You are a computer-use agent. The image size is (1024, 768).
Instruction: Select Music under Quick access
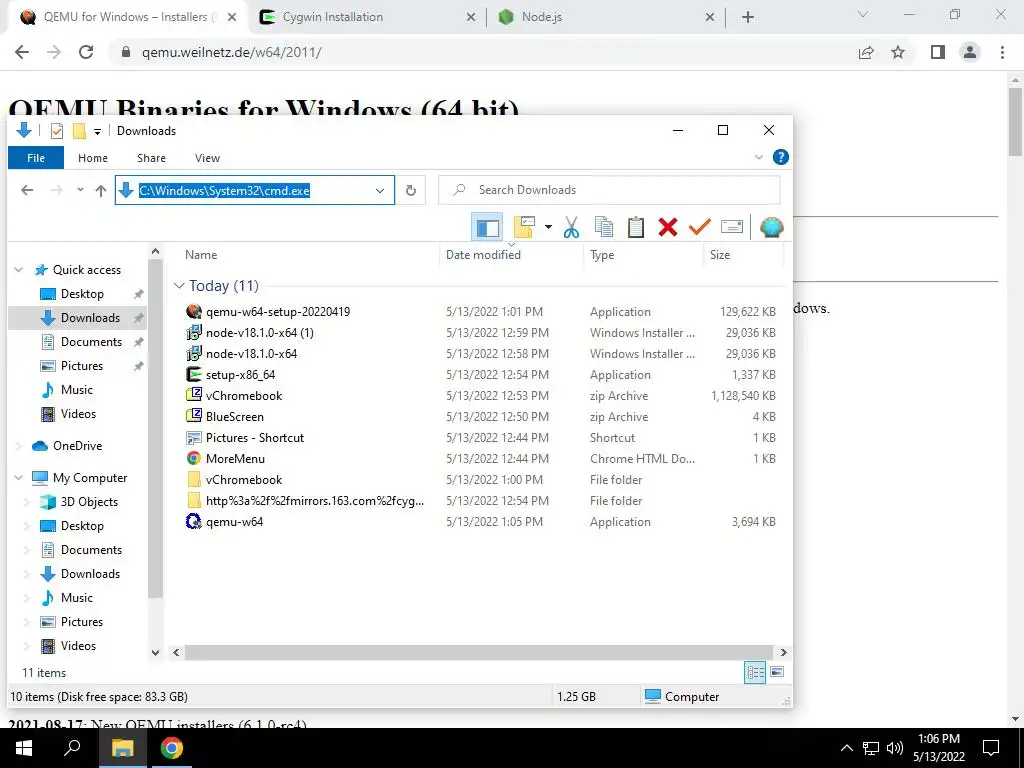pyautogui.click(x=76, y=390)
